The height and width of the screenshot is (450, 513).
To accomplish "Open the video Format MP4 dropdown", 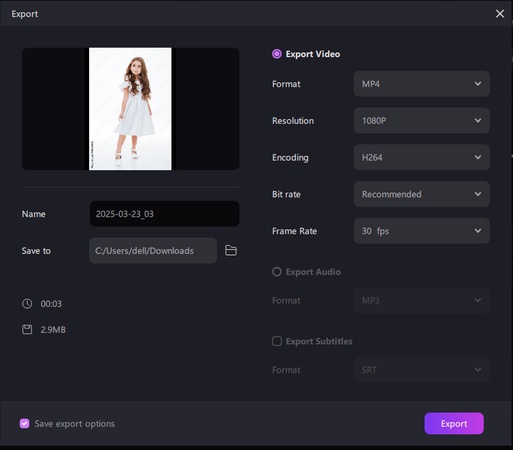I will coord(422,84).
